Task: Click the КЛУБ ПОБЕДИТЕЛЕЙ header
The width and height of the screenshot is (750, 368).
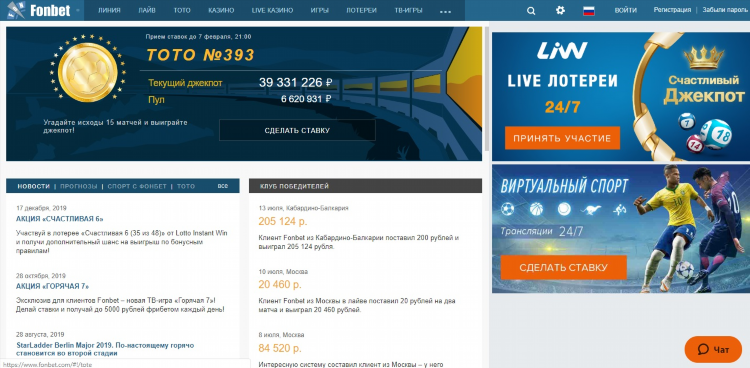Action: pos(295,186)
